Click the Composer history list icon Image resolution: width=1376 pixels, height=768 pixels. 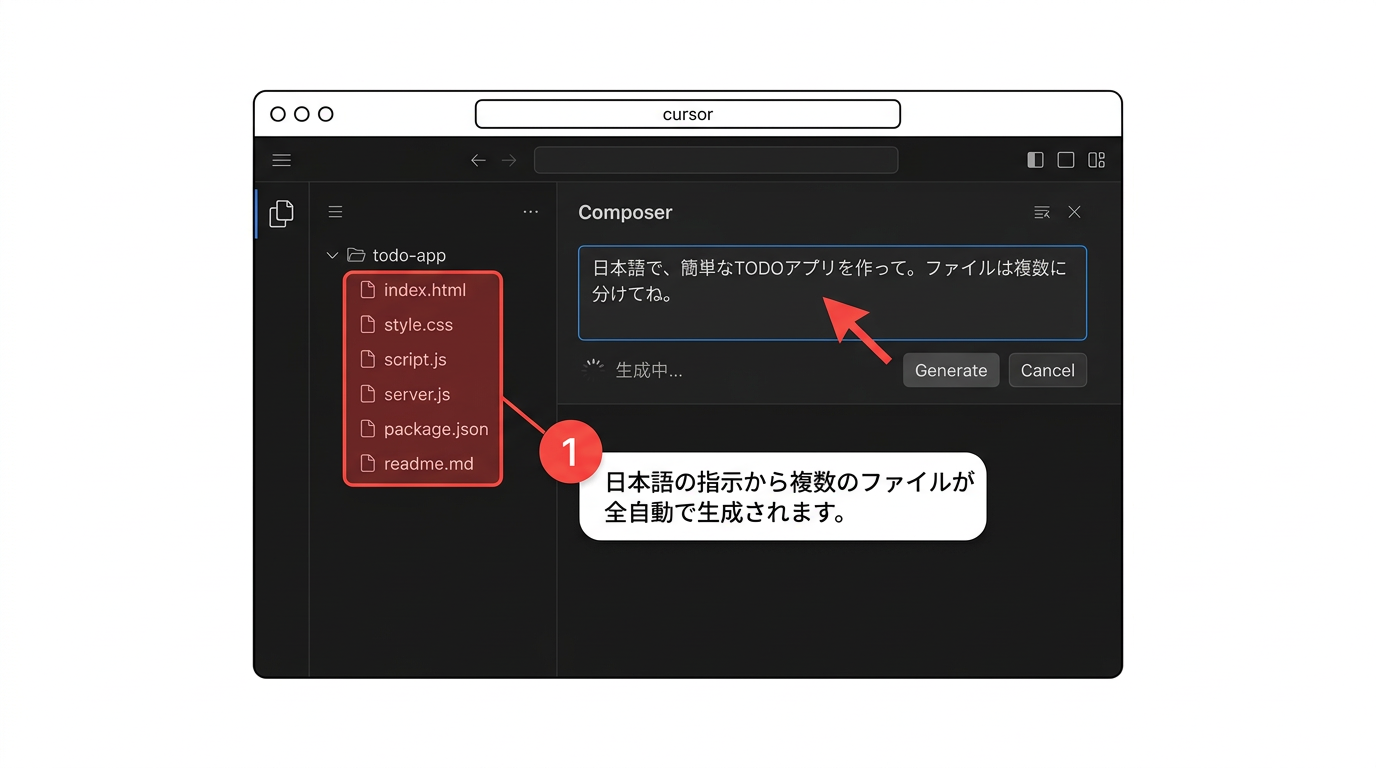(x=1042, y=212)
